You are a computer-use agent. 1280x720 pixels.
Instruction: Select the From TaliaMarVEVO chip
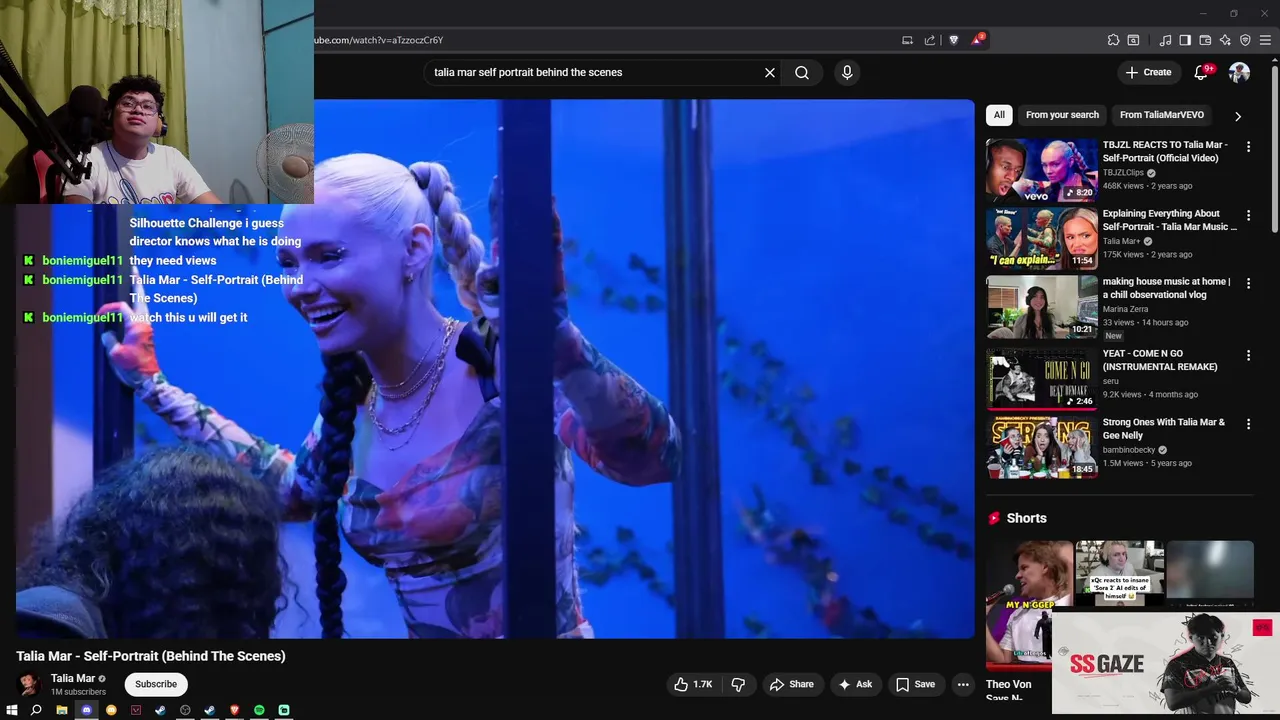pyautogui.click(x=1162, y=115)
